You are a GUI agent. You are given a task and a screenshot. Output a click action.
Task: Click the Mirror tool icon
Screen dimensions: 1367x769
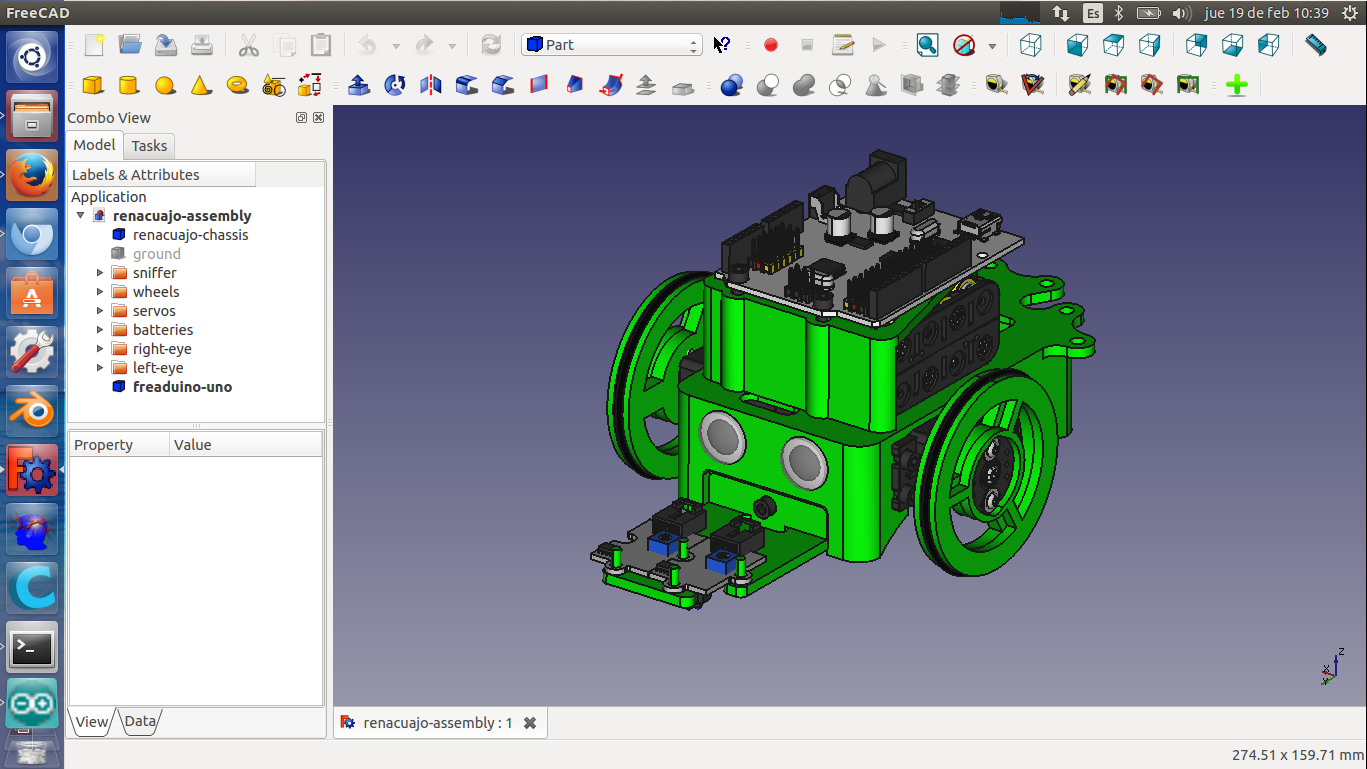(431, 86)
